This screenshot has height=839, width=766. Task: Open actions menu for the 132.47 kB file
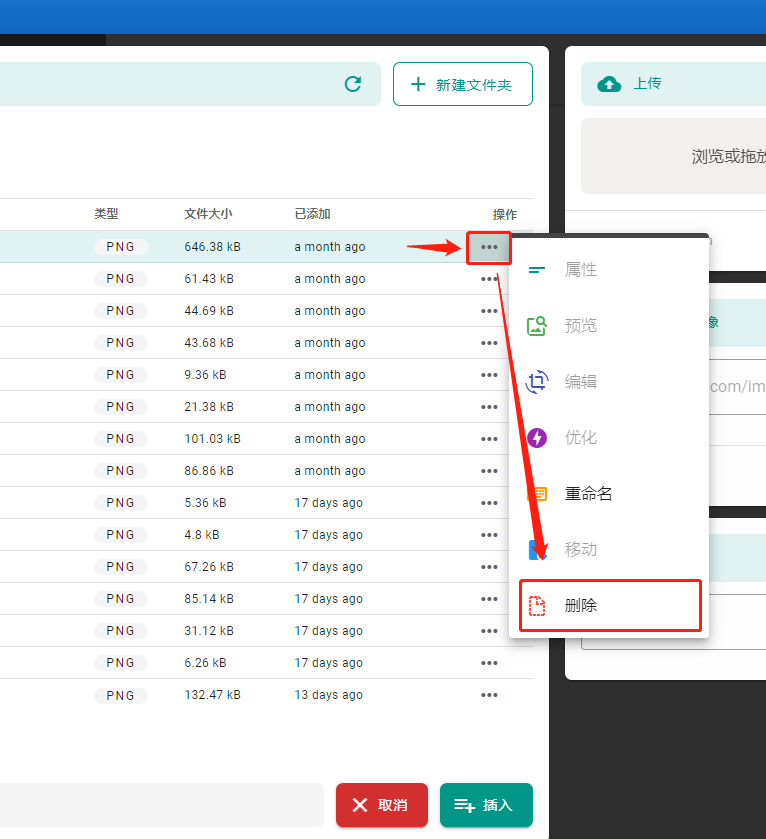coord(489,695)
